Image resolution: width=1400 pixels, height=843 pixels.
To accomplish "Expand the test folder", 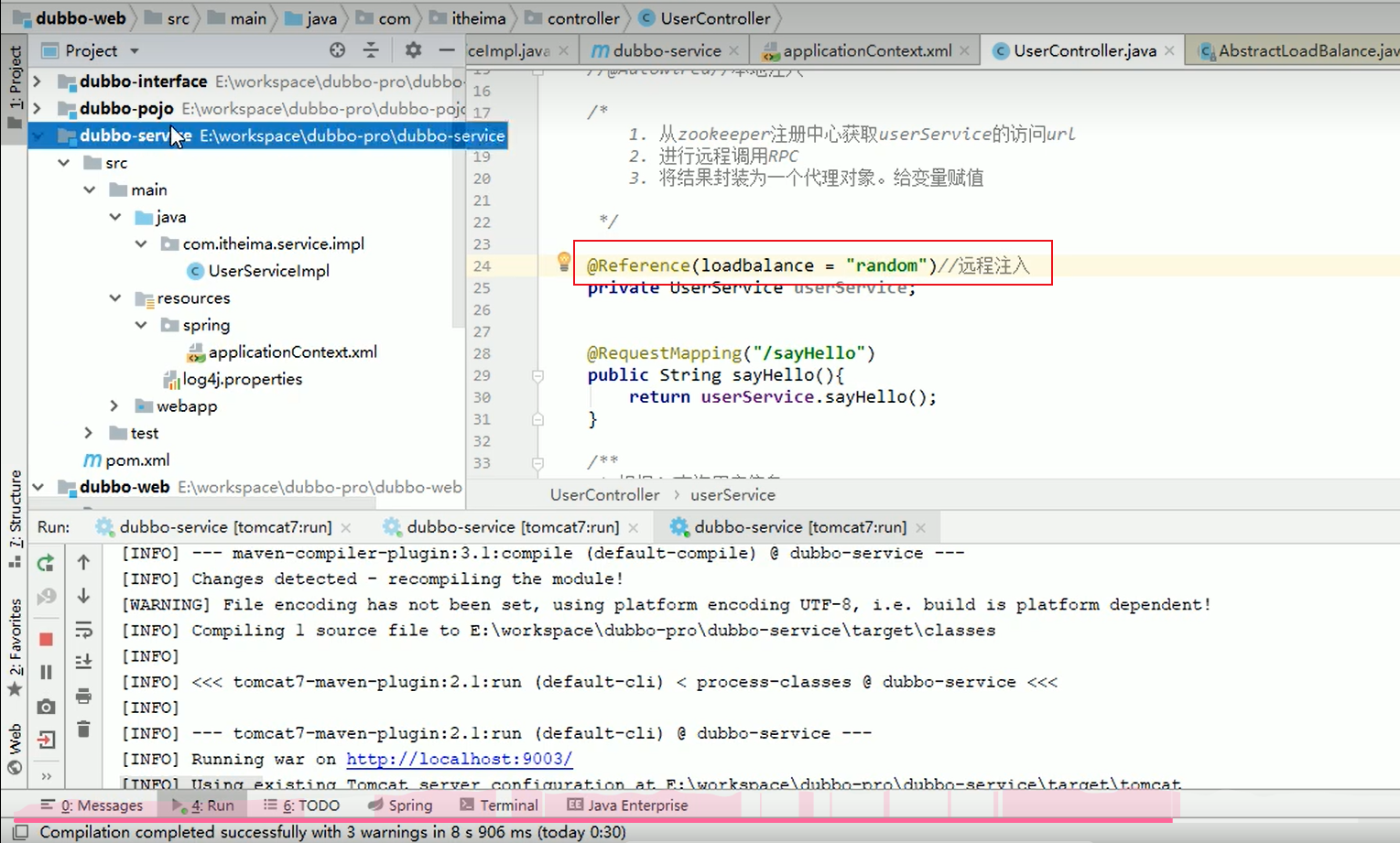I will click(x=89, y=433).
